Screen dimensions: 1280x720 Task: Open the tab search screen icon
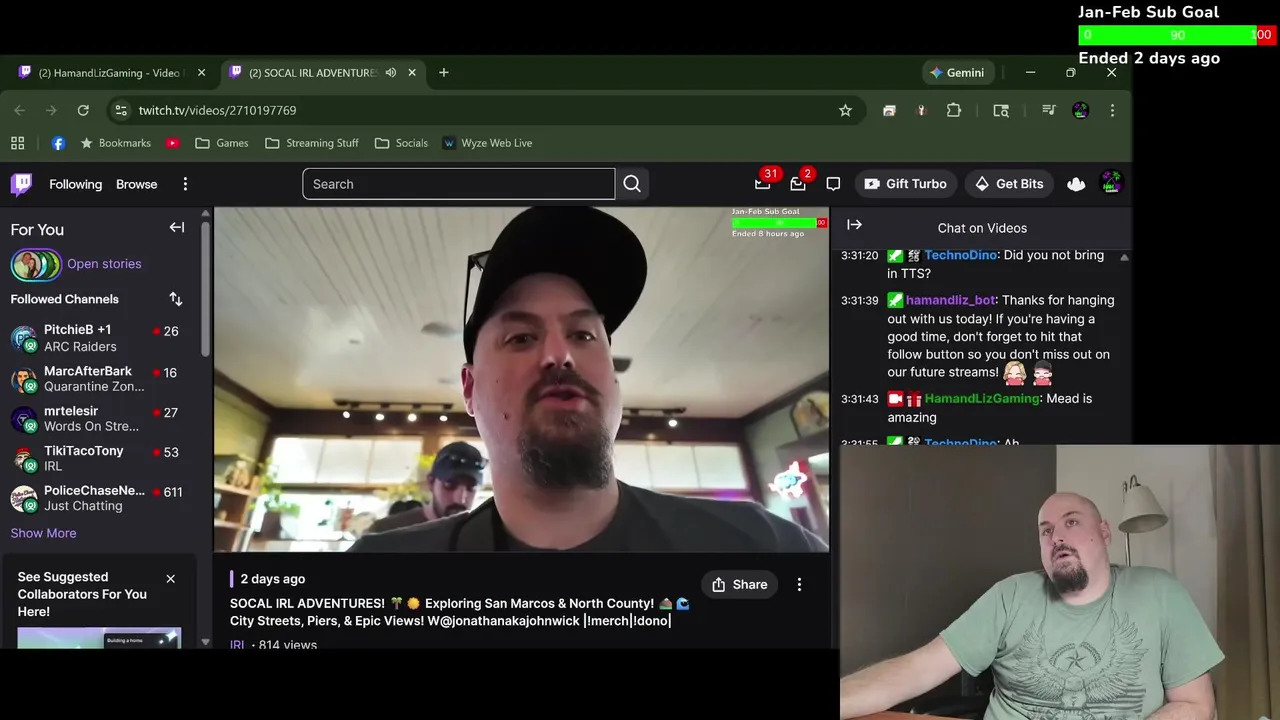1001,110
